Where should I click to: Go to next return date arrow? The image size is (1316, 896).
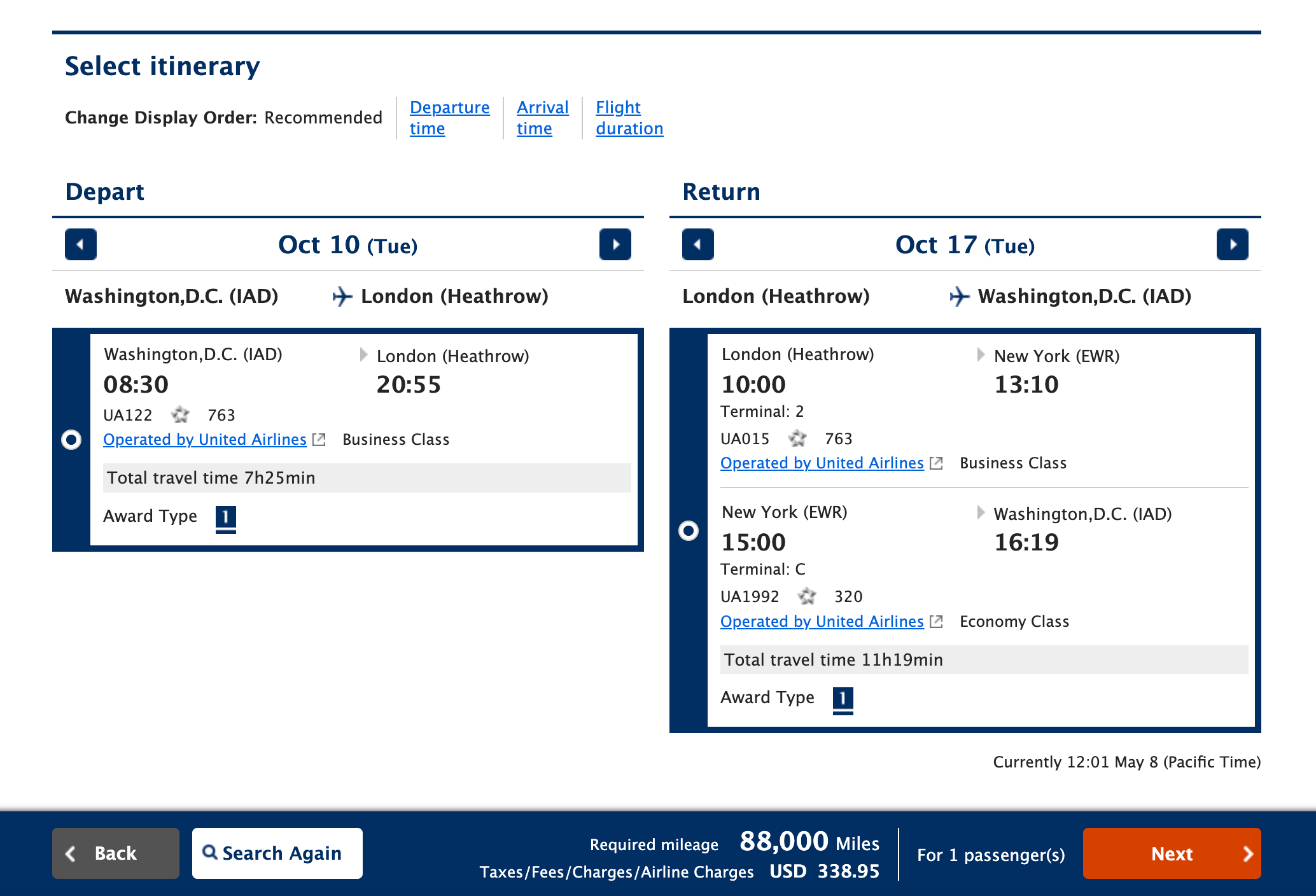(1233, 244)
